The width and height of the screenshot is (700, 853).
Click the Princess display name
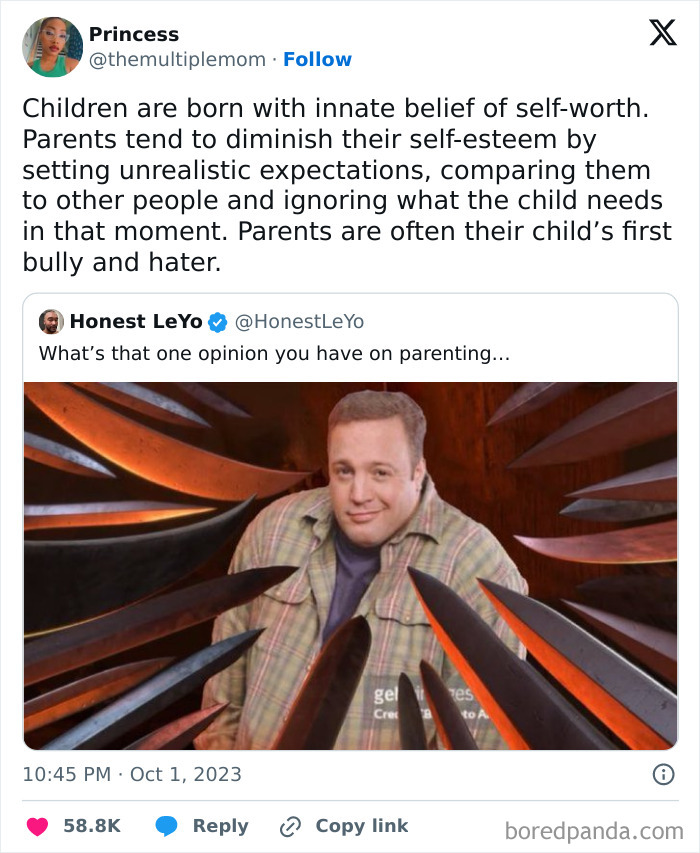[x=134, y=33]
